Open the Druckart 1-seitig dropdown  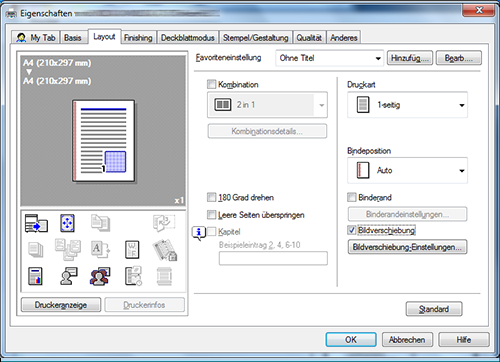pyautogui.click(x=407, y=105)
